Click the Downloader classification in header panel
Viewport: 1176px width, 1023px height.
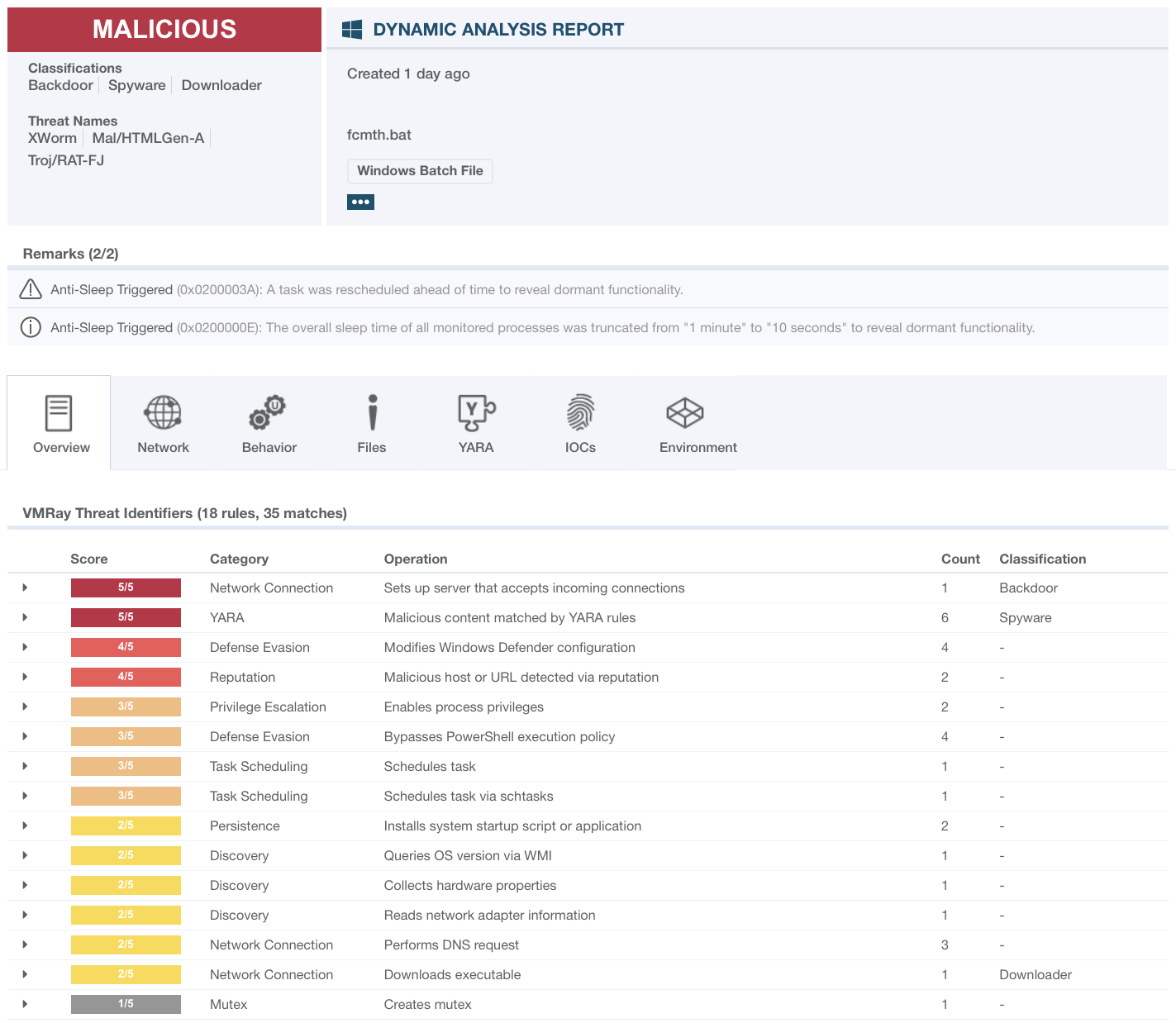pyautogui.click(x=221, y=85)
